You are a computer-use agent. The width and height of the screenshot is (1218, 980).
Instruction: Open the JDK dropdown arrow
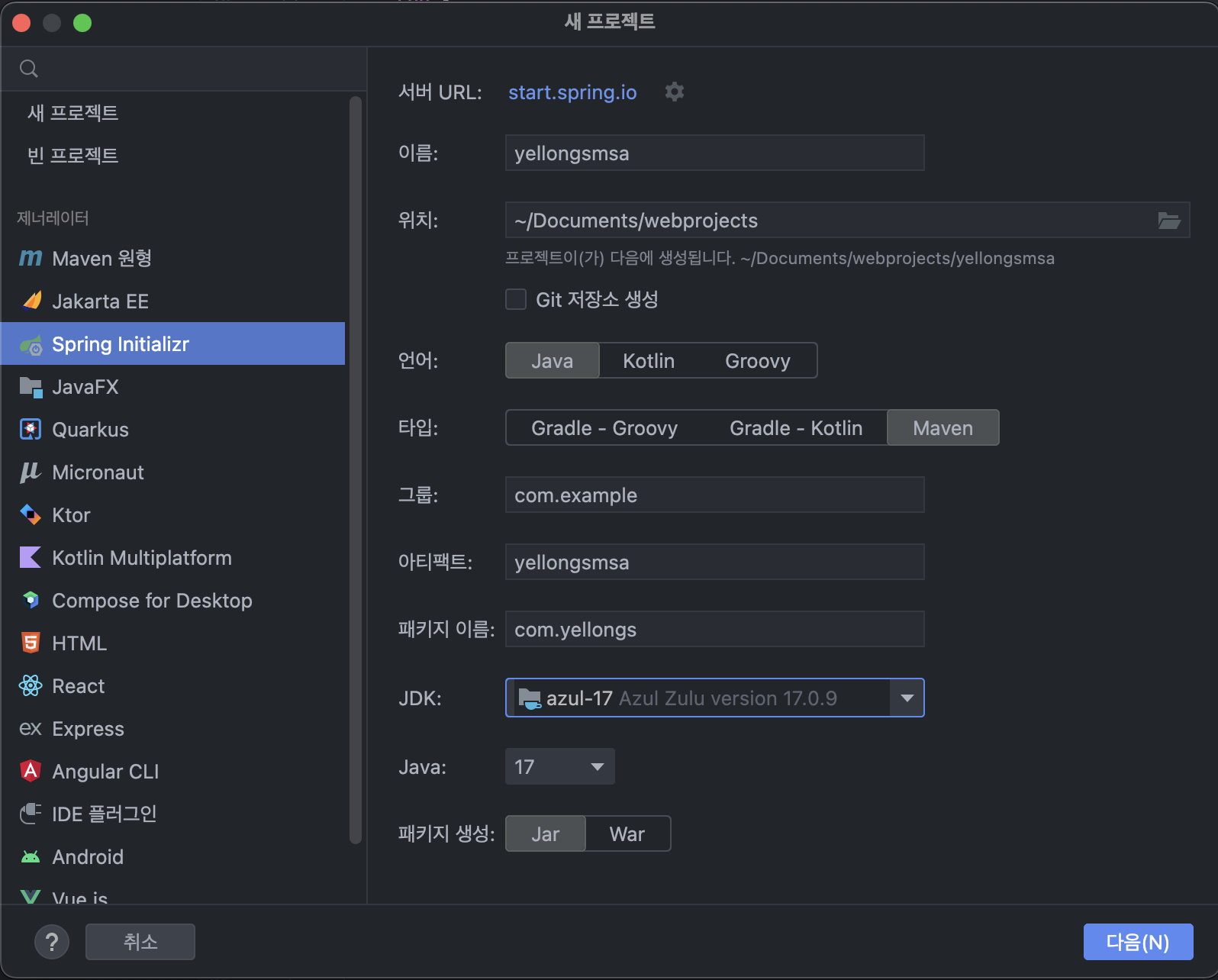907,698
